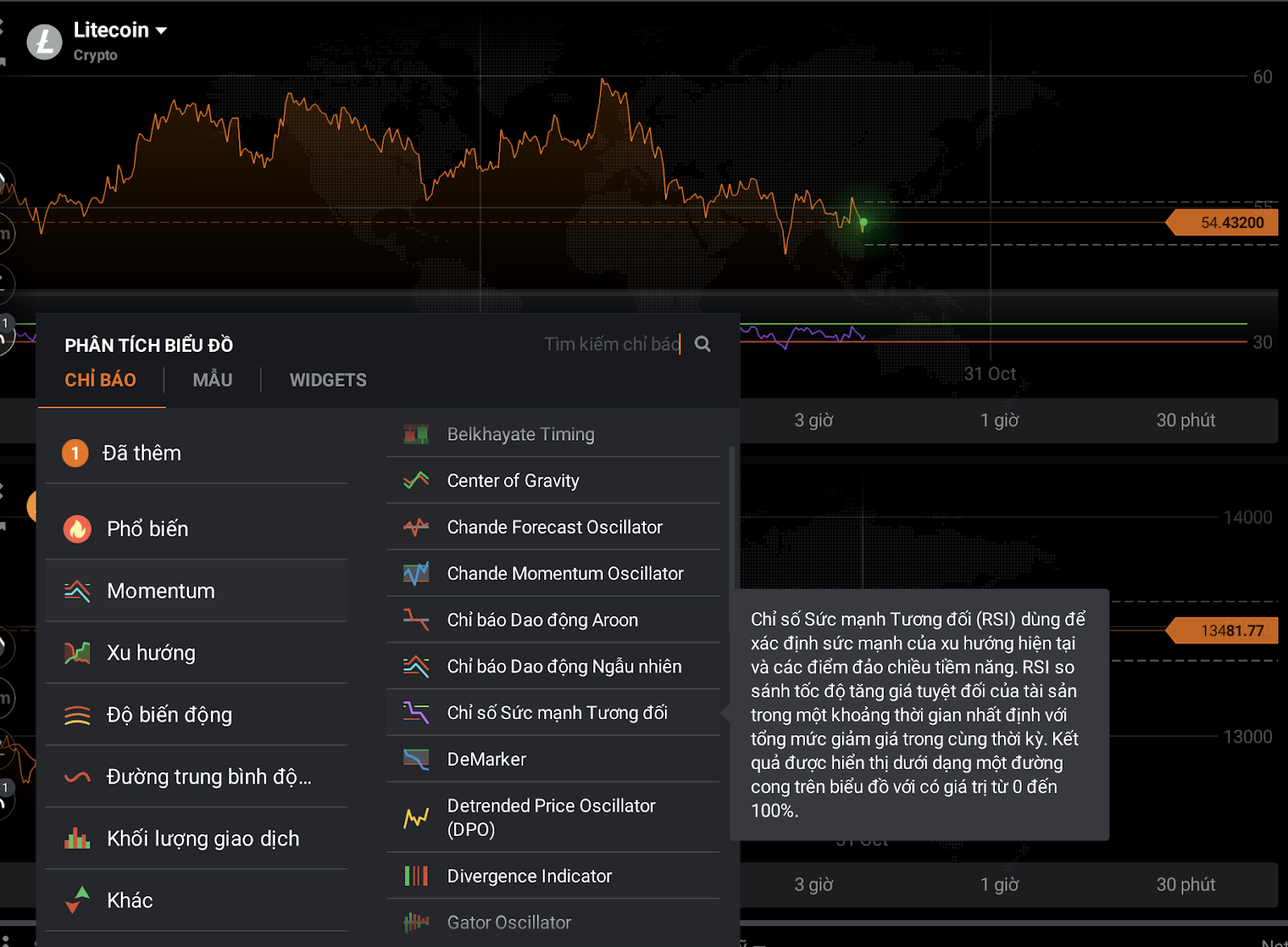
Task: Click the Chande Momentum Oscillator icon
Action: (416, 573)
